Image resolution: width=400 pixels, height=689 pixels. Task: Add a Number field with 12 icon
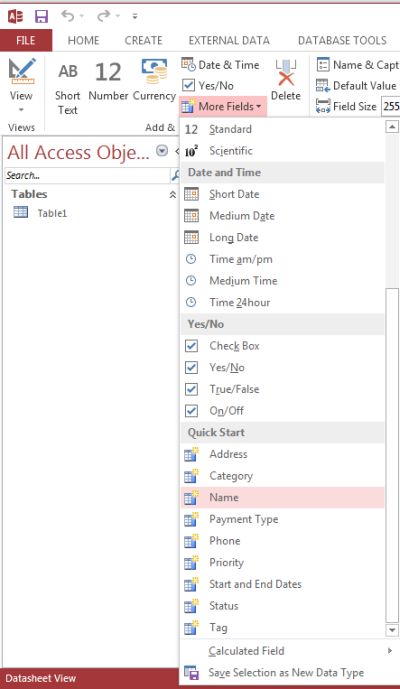tap(108, 80)
